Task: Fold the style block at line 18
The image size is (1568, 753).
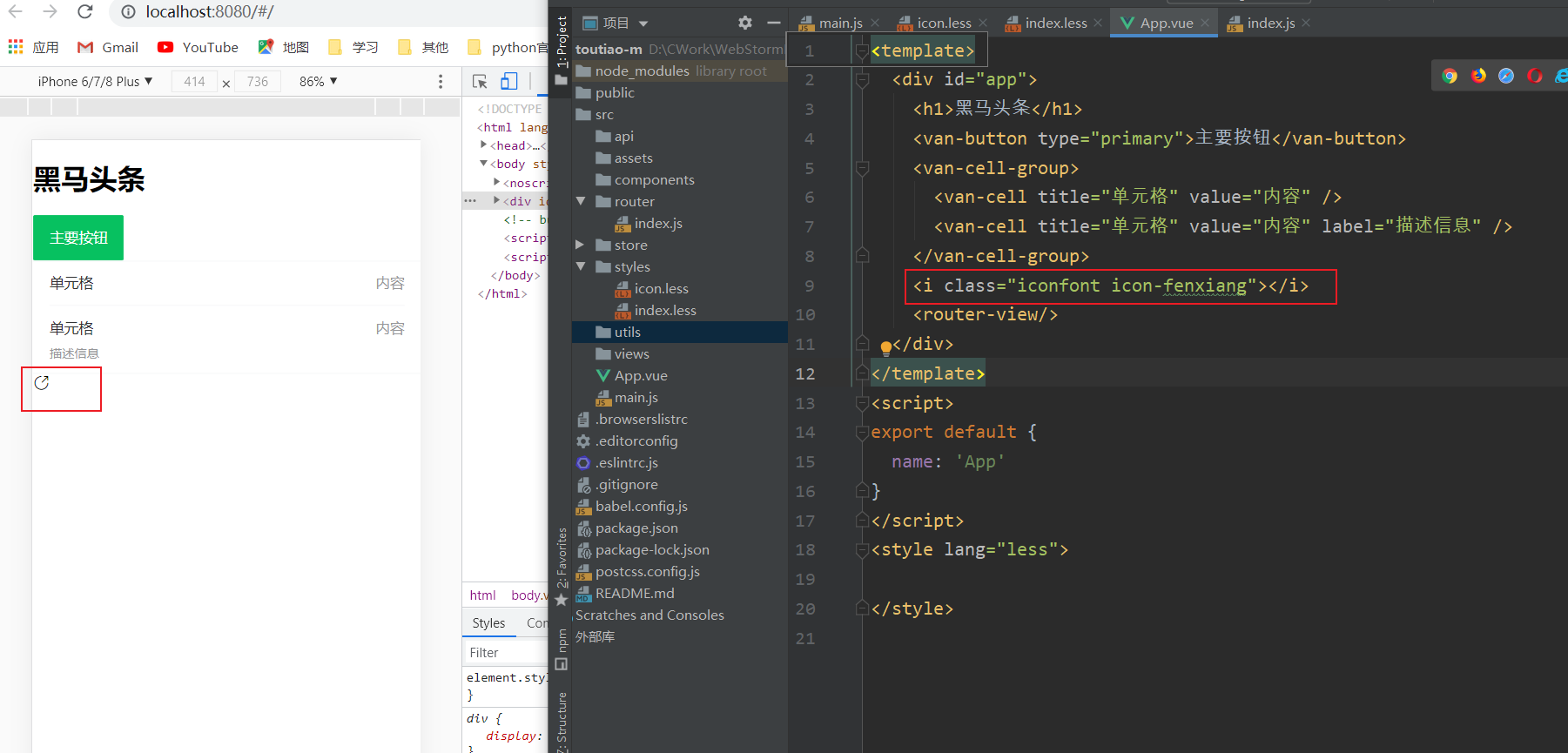Action: [862, 550]
